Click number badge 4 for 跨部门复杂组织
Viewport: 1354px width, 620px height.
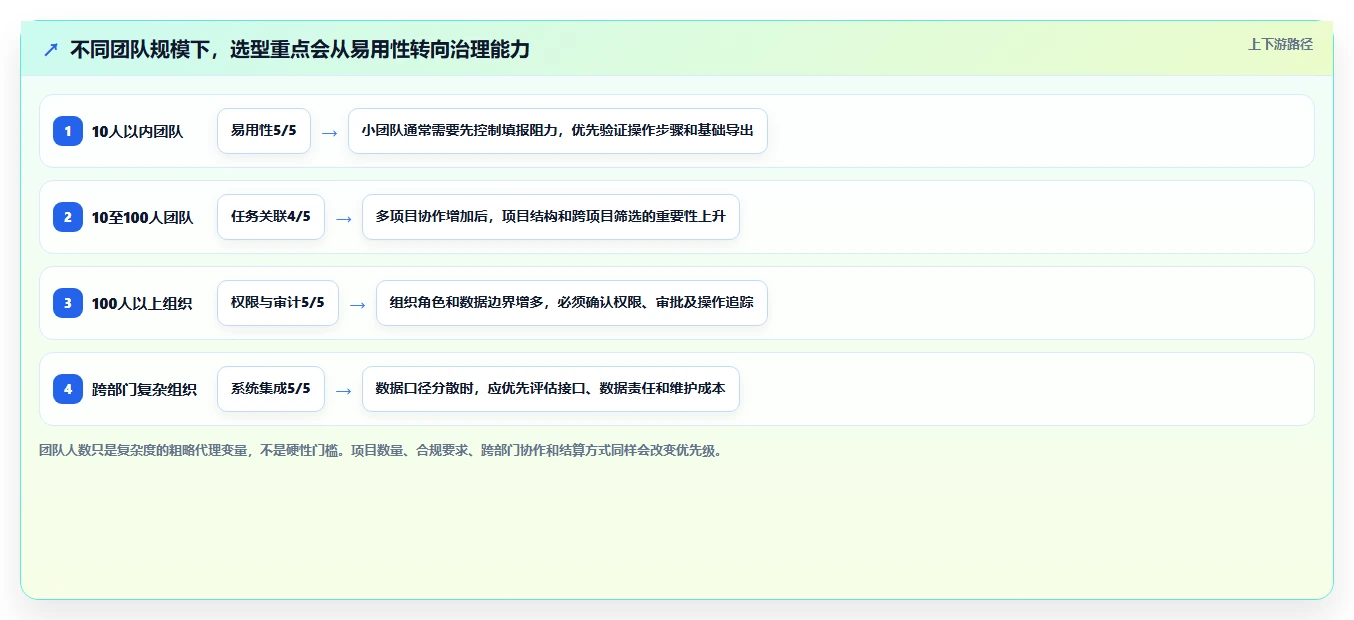click(68, 389)
